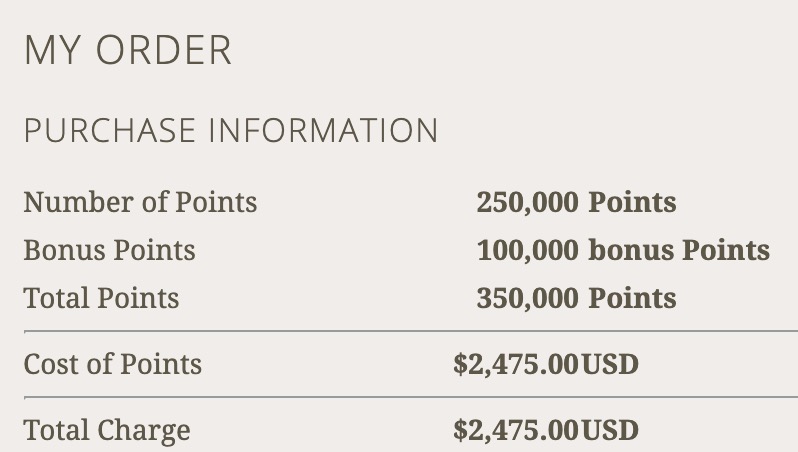
Task: Click the MY ORDER heading
Action: 127,51
